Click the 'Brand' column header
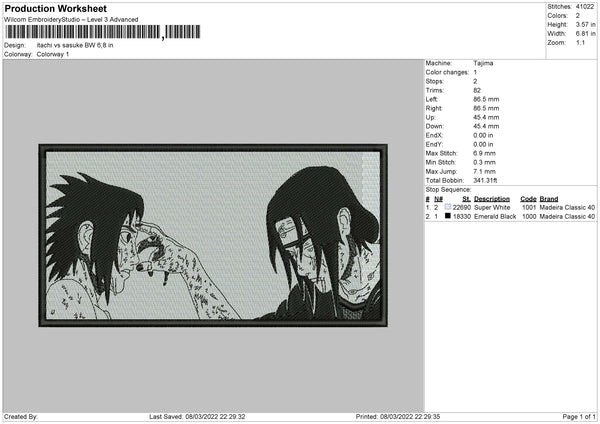The height and width of the screenshot is (424, 600). pos(549,199)
